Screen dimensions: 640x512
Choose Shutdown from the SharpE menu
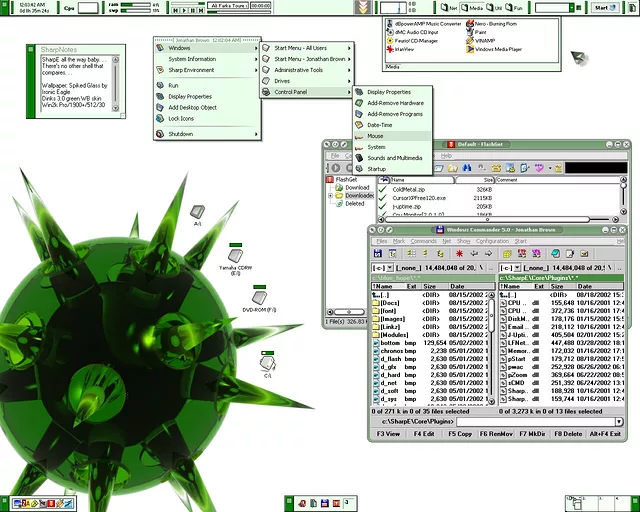coord(181,134)
